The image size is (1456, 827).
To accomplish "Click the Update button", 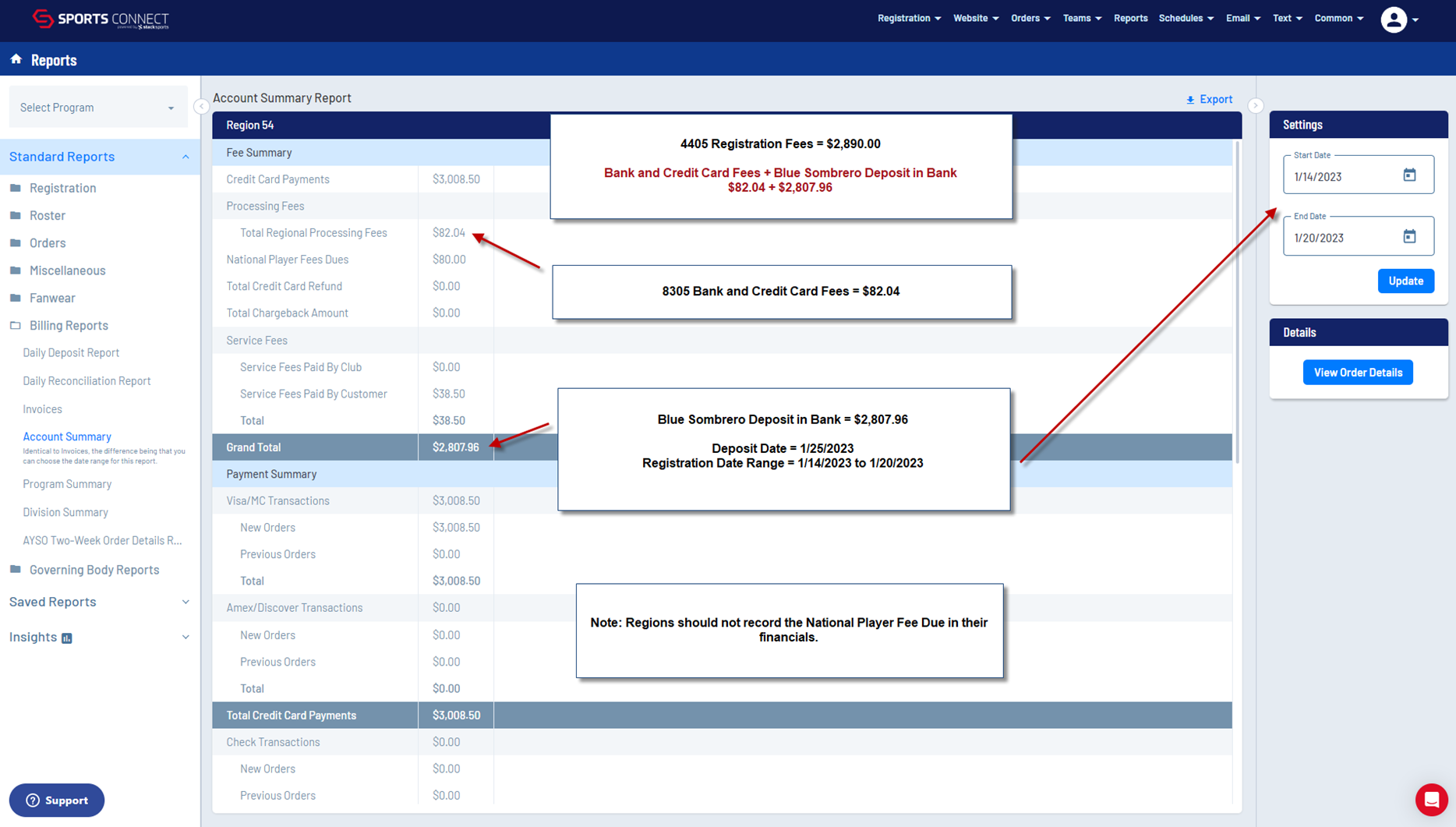I will pyautogui.click(x=1405, y=281).
